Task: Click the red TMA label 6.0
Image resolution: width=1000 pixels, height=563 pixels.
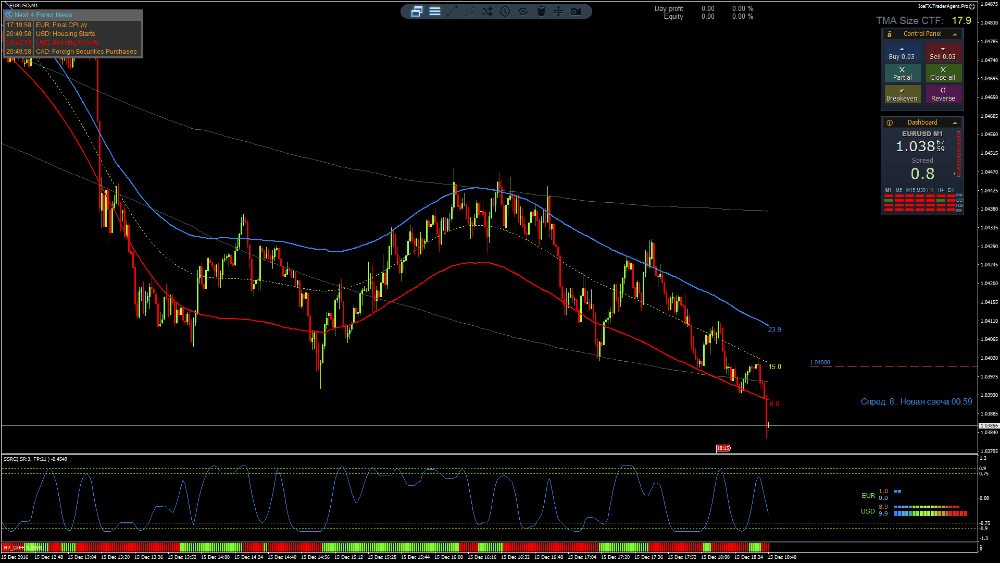Action: click(774, 404)
